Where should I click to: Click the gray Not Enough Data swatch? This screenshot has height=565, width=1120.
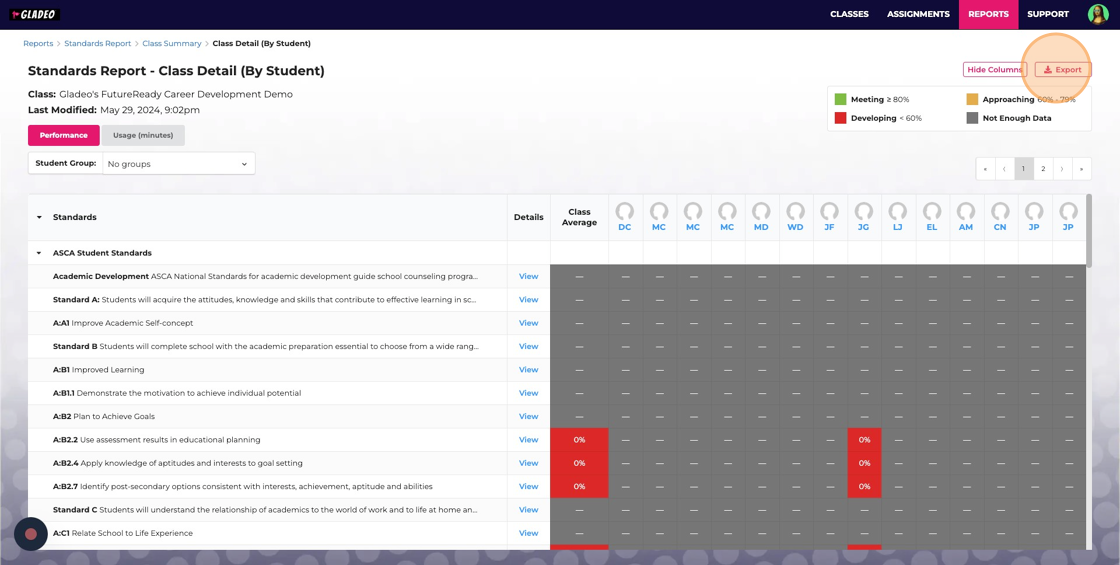point(972,118)
